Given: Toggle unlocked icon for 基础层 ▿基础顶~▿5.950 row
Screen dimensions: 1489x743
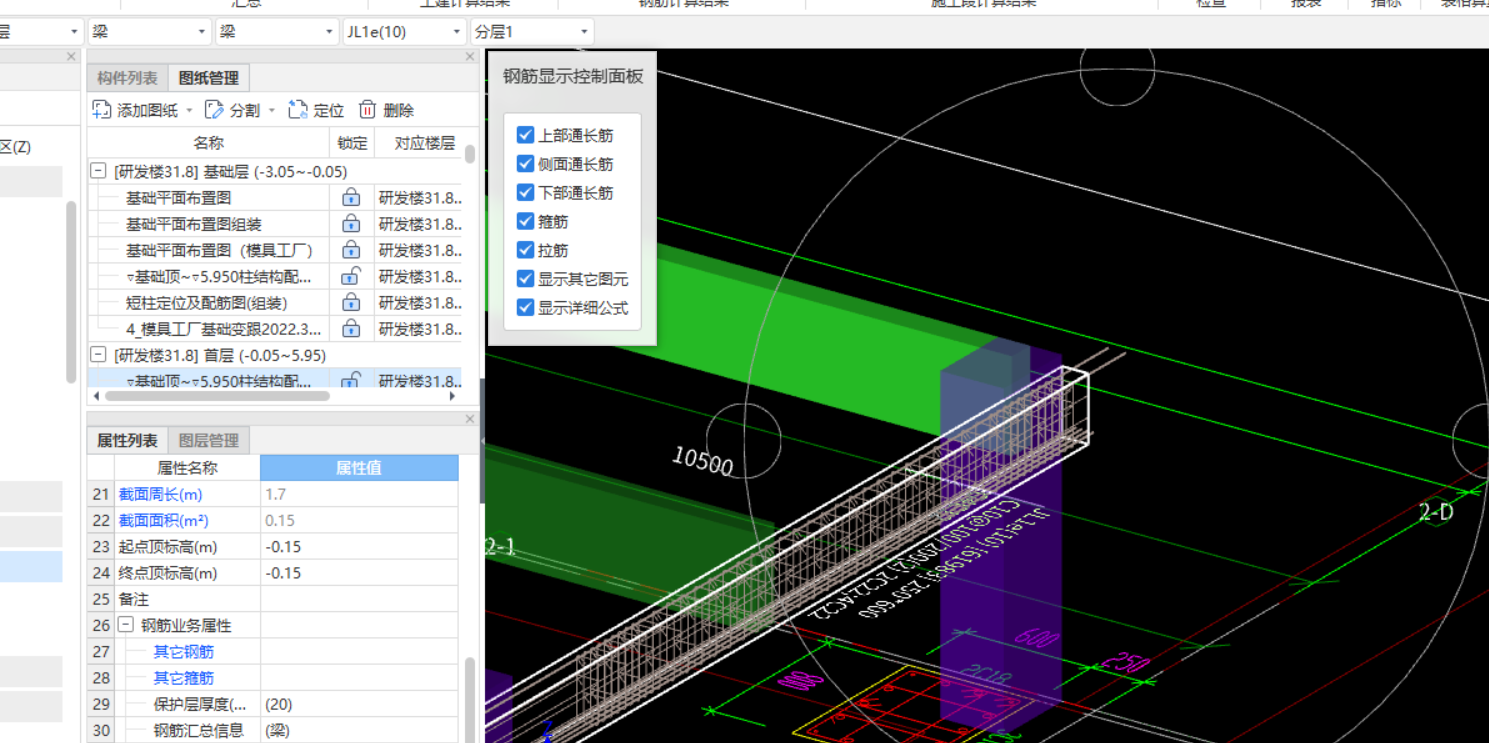Looking at the screenshot, I should (x=351, y=276).
